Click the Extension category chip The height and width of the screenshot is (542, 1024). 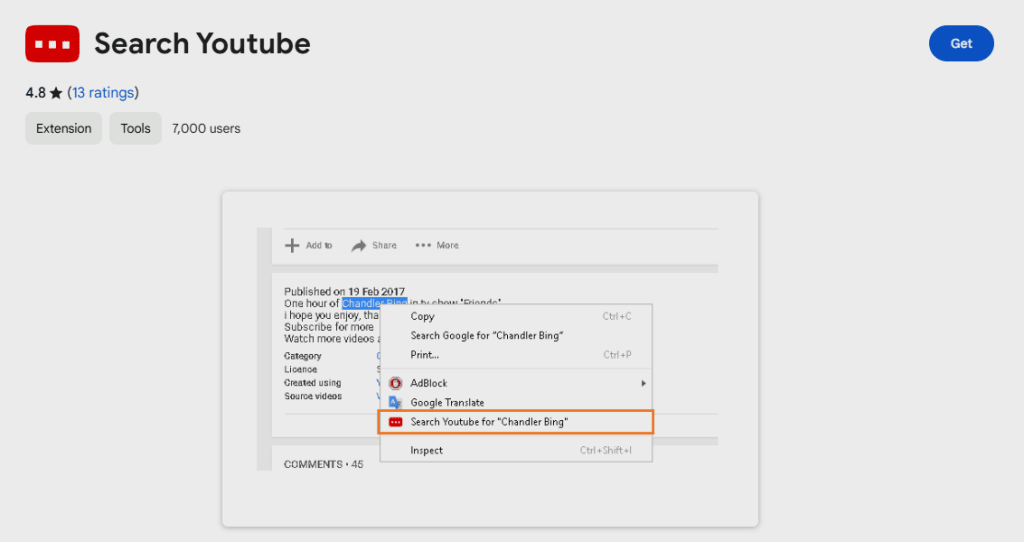click(x=64, y=128)
